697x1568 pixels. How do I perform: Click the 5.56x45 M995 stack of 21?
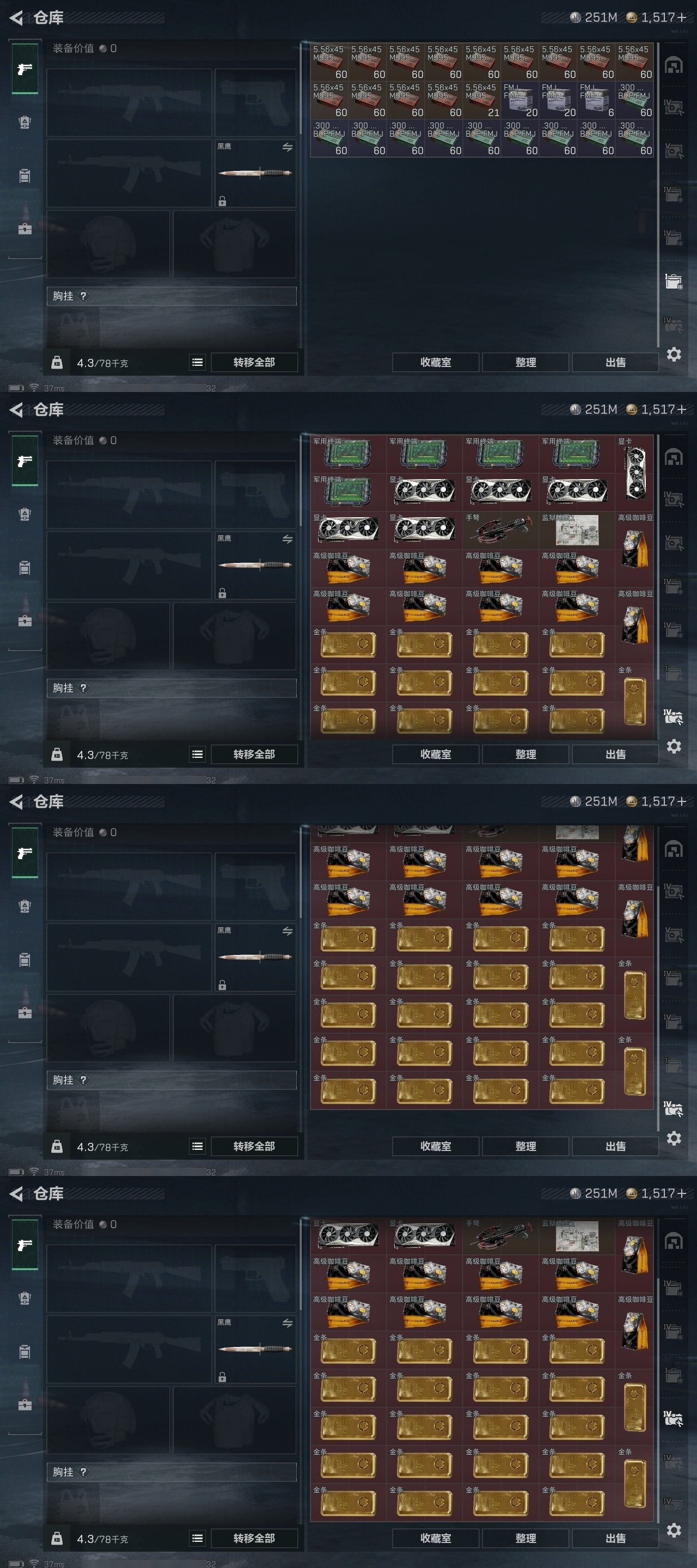[481, 100]
